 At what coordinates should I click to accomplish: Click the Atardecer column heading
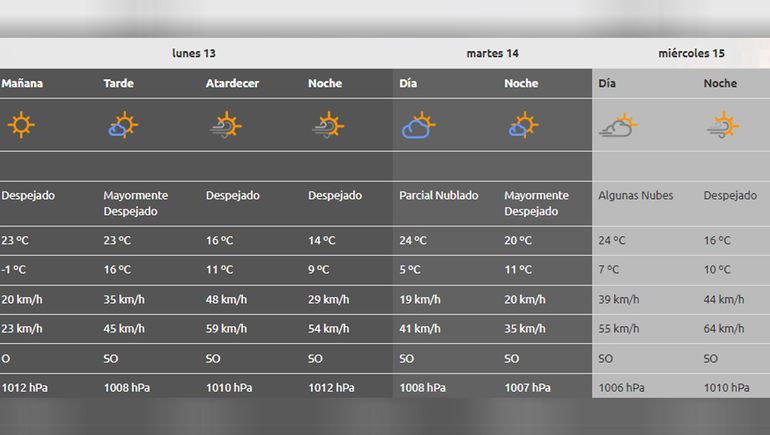point(232,84)
